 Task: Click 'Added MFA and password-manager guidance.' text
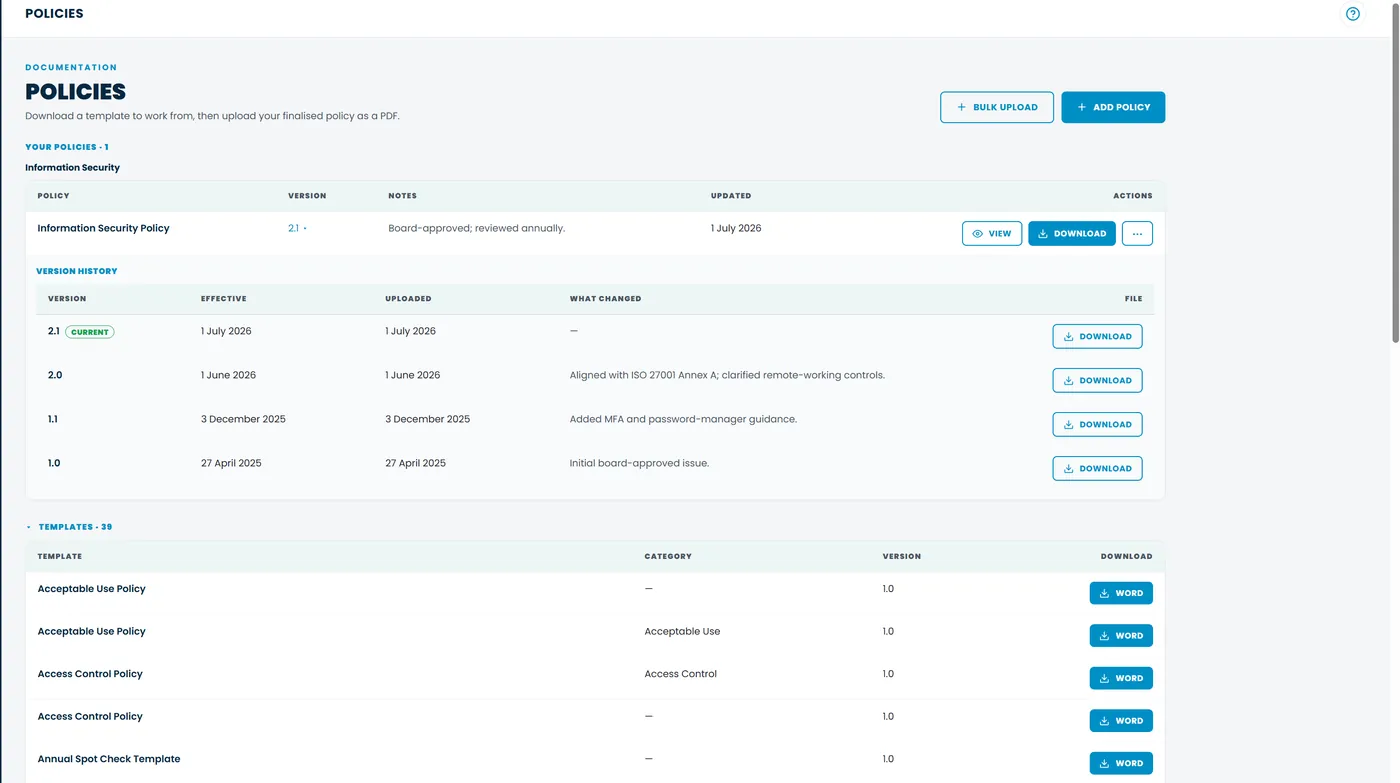coord(683,419)
